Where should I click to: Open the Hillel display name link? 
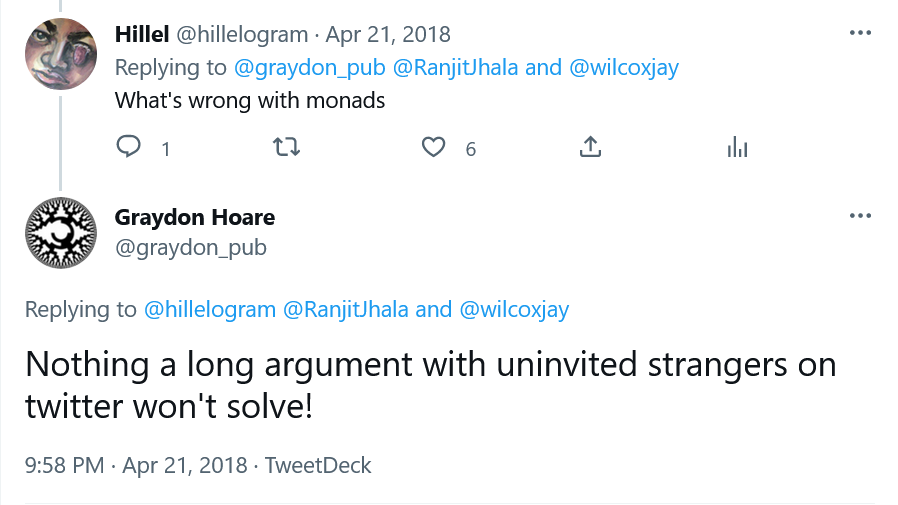(142, 34)
